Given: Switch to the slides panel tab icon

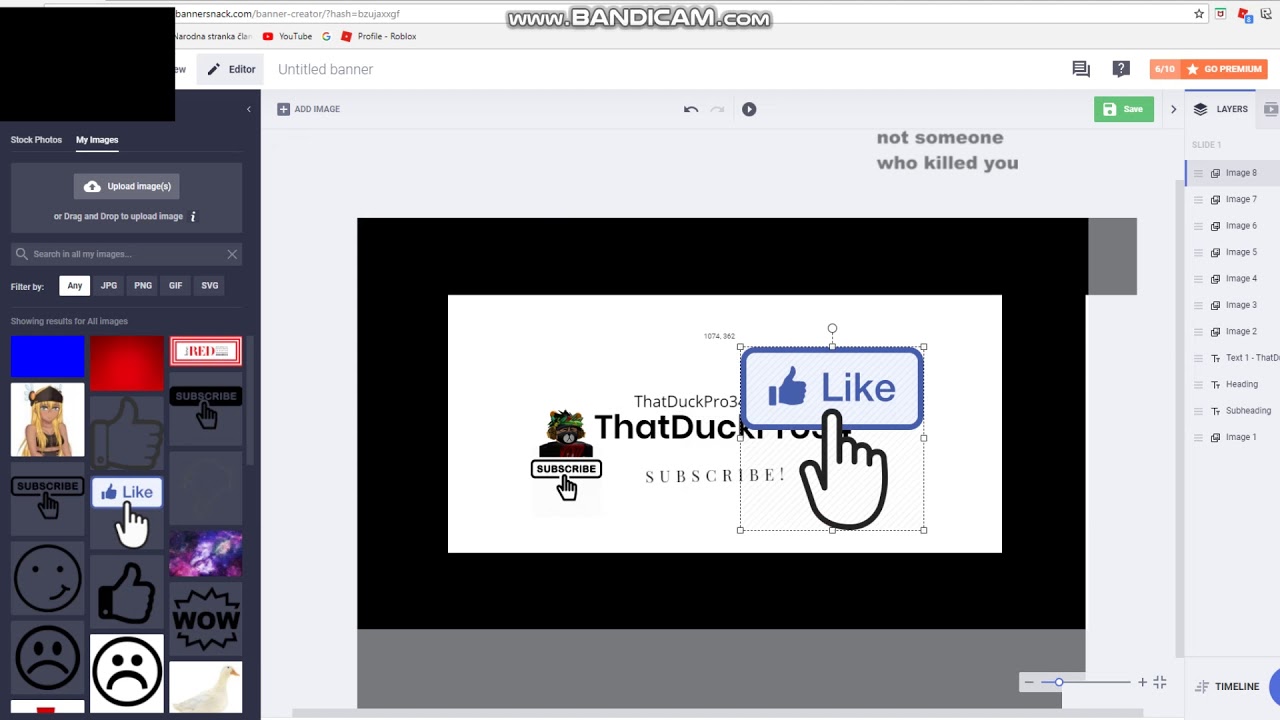Looking at the screenshot, I should 1271,109.
